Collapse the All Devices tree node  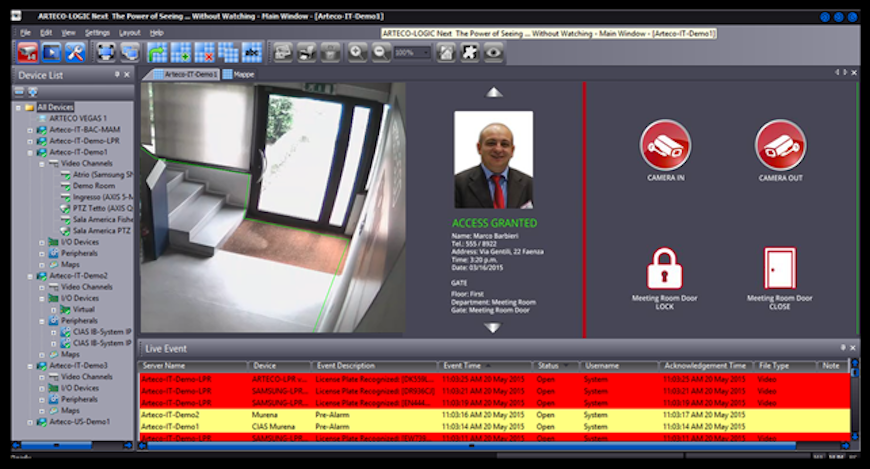point(18,107)
